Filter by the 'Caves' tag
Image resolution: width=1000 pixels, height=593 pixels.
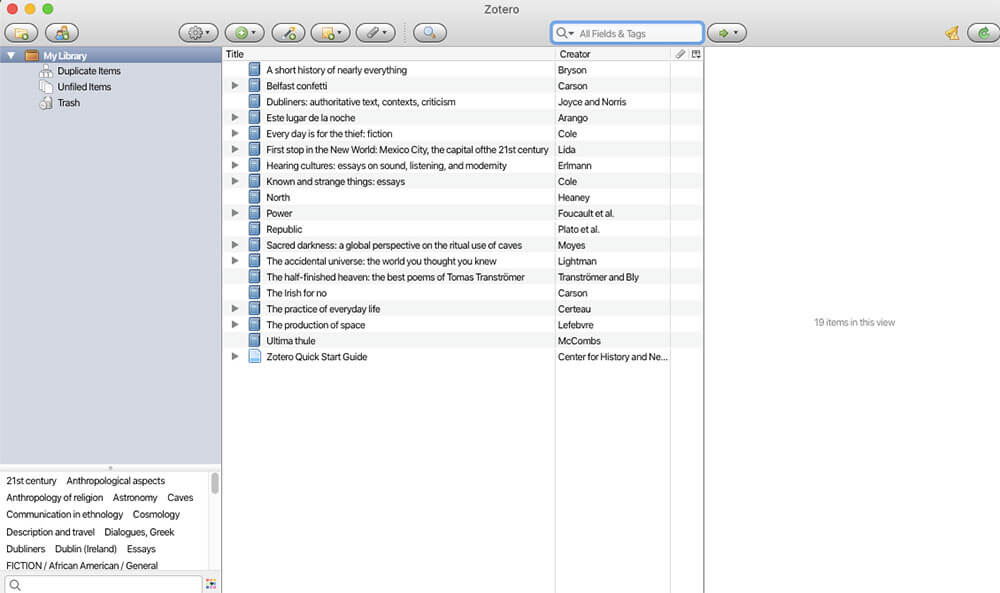point(180,497)
